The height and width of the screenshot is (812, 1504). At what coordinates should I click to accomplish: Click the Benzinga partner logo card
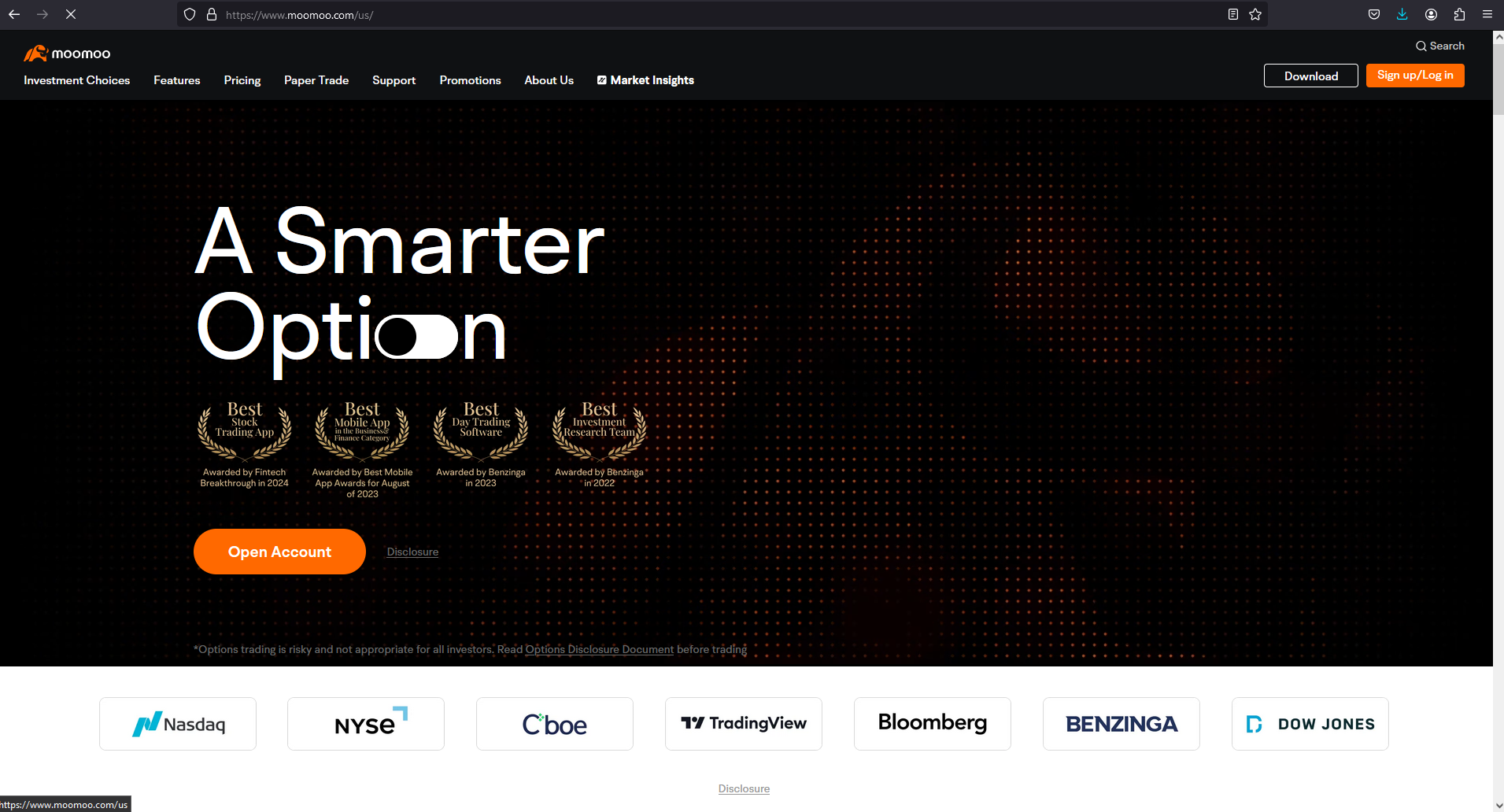(1122, 724)
